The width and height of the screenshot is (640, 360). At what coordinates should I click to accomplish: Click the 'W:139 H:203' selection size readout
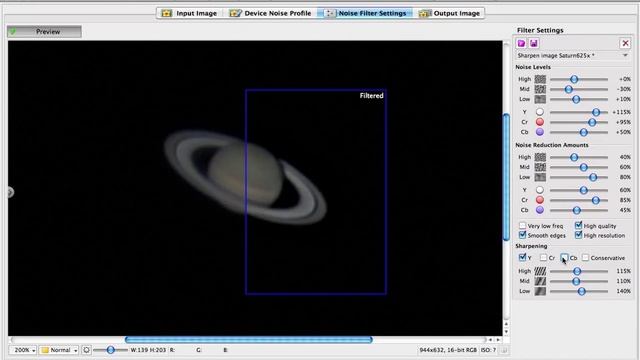tap(148, 350)
